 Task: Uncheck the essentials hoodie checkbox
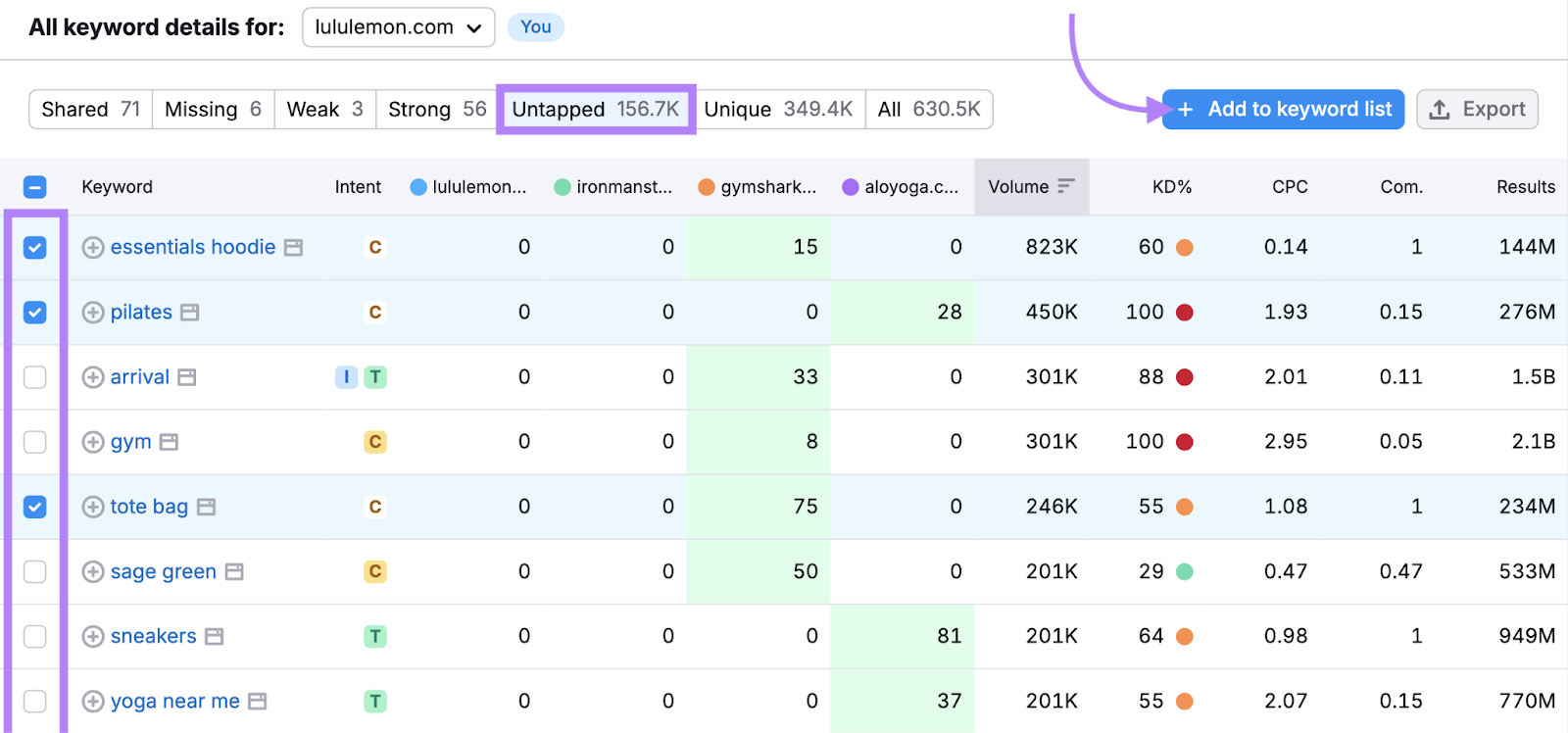35,248
